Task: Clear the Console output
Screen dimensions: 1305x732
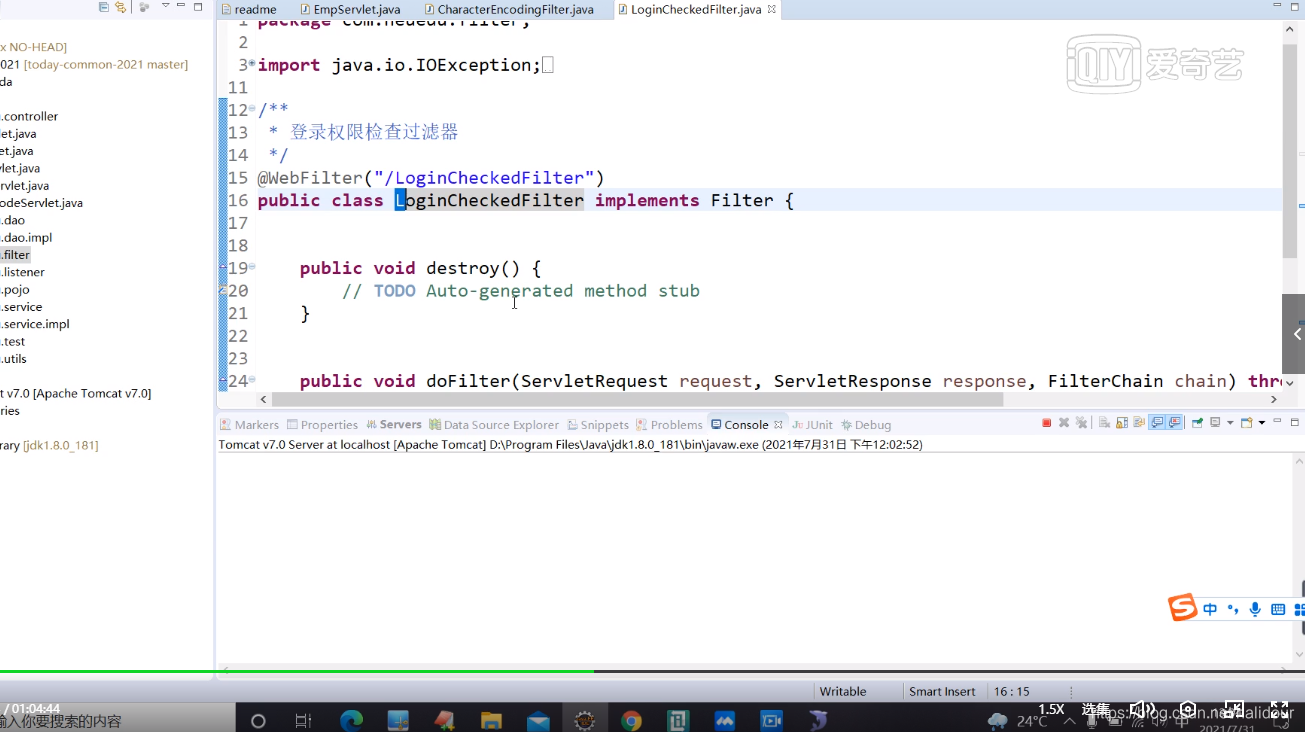Action: point(1104,423)
